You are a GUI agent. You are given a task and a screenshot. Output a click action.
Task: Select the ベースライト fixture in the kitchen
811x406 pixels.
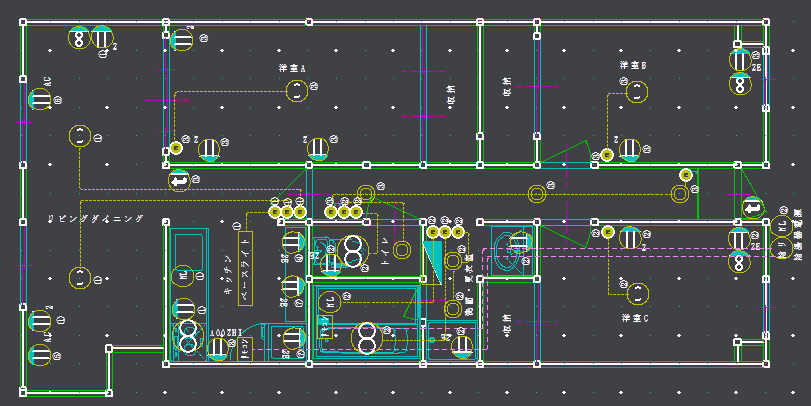[x=245, y=268]
